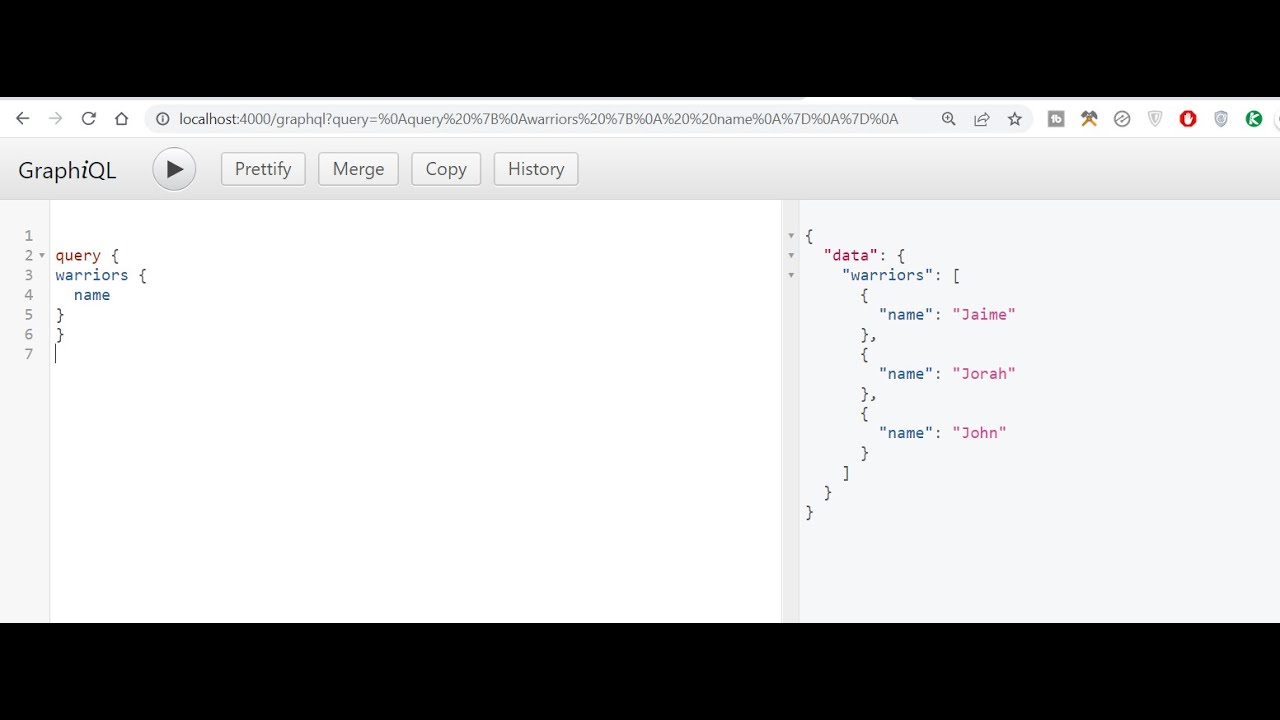Screen dimensions: 1280x720
Task: Fold the "warriors" array in the response
Action: [791, 275]
